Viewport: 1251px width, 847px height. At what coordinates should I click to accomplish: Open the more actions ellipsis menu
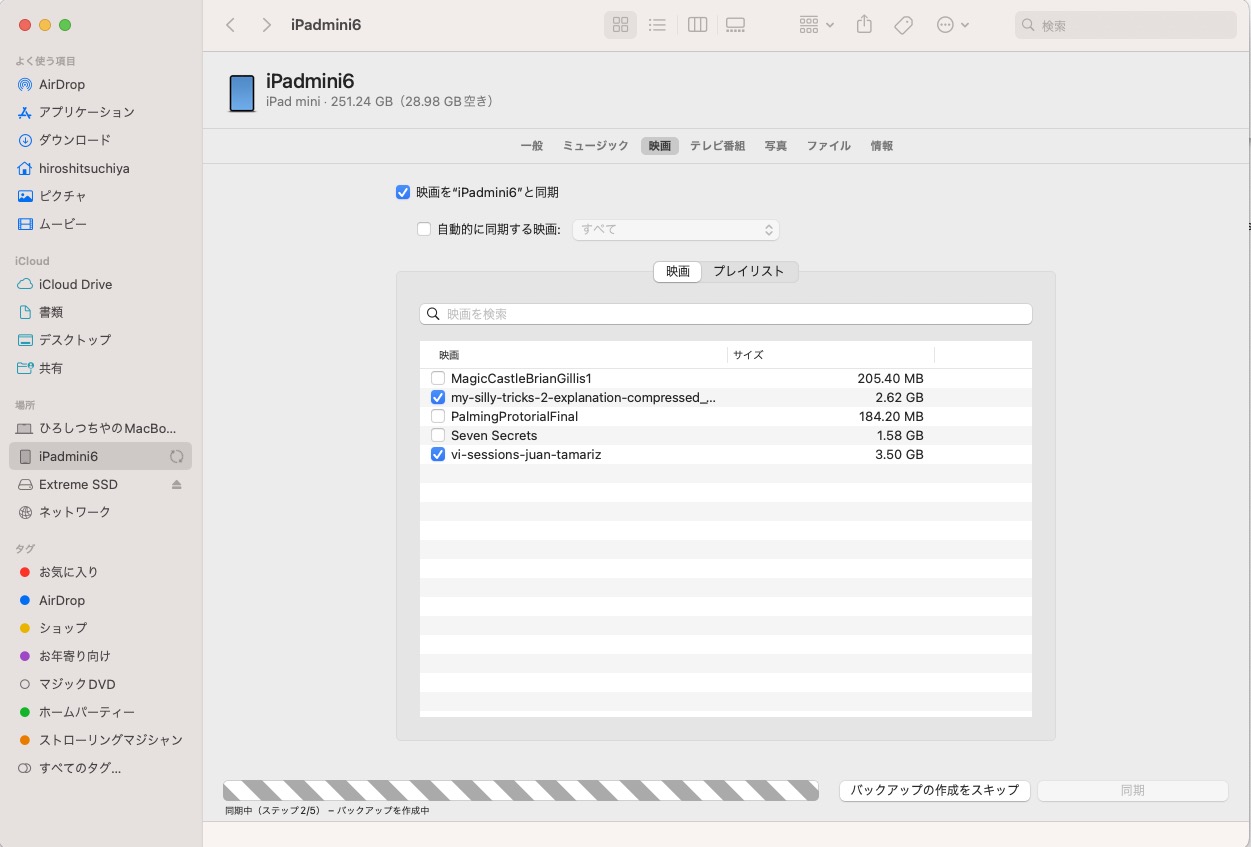(952, 25)
